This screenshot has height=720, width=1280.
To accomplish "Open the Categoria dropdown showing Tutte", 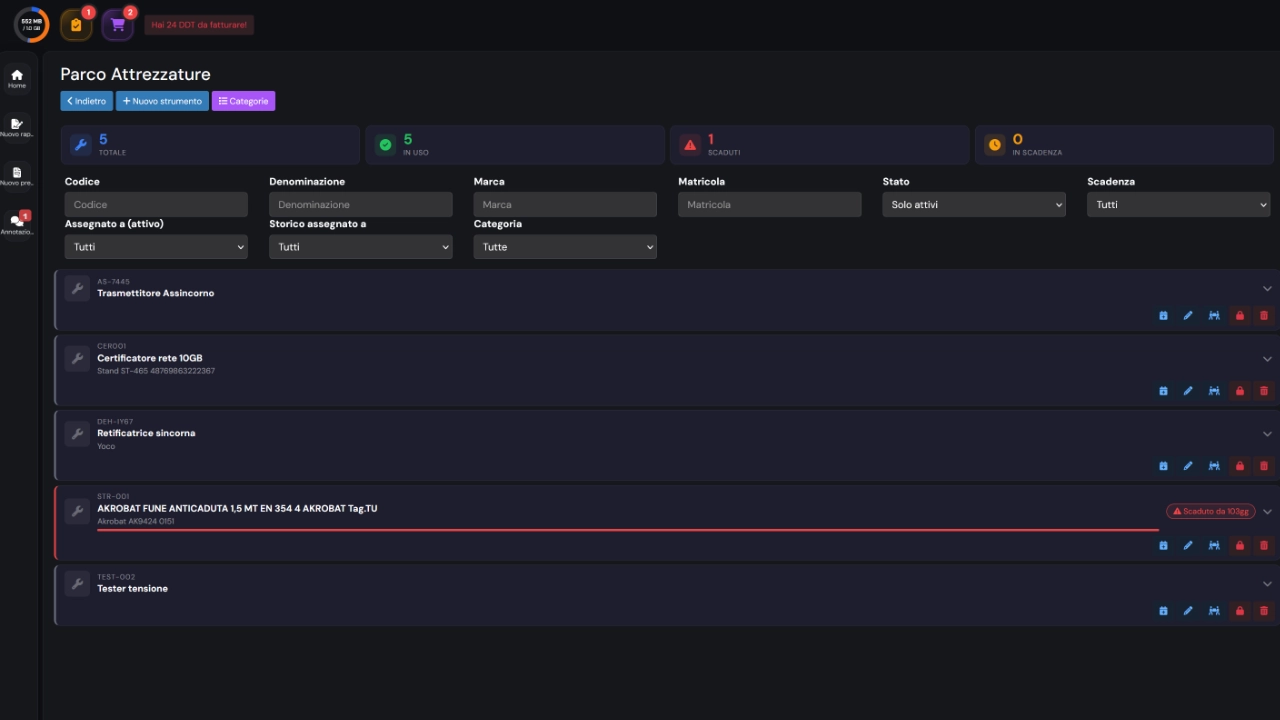I will coord(565,247).
